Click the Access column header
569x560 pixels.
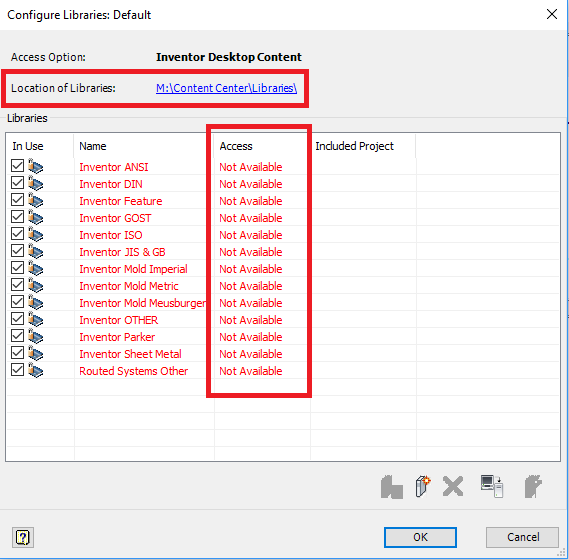236,146
